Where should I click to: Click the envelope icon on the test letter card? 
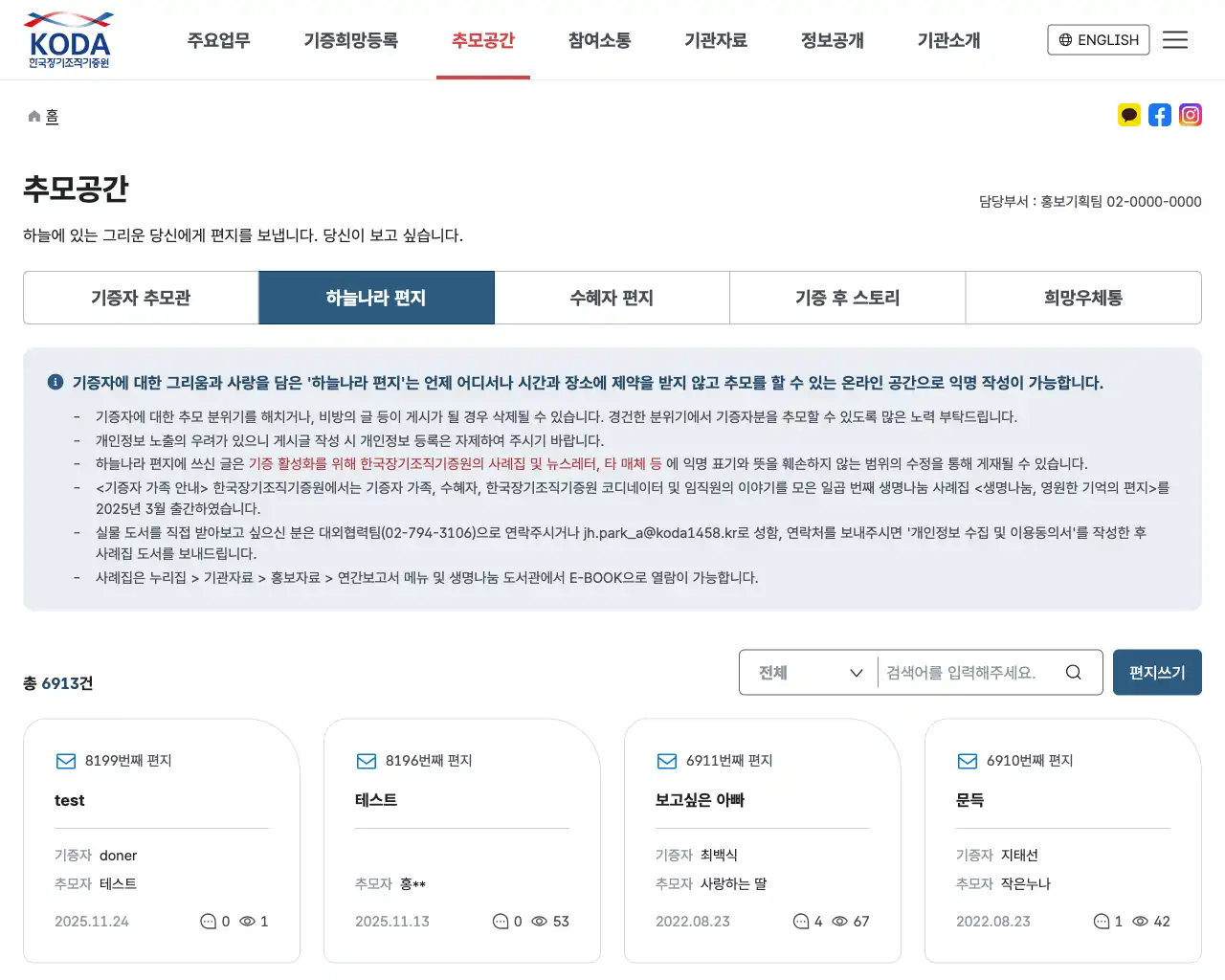click(65, 761)
